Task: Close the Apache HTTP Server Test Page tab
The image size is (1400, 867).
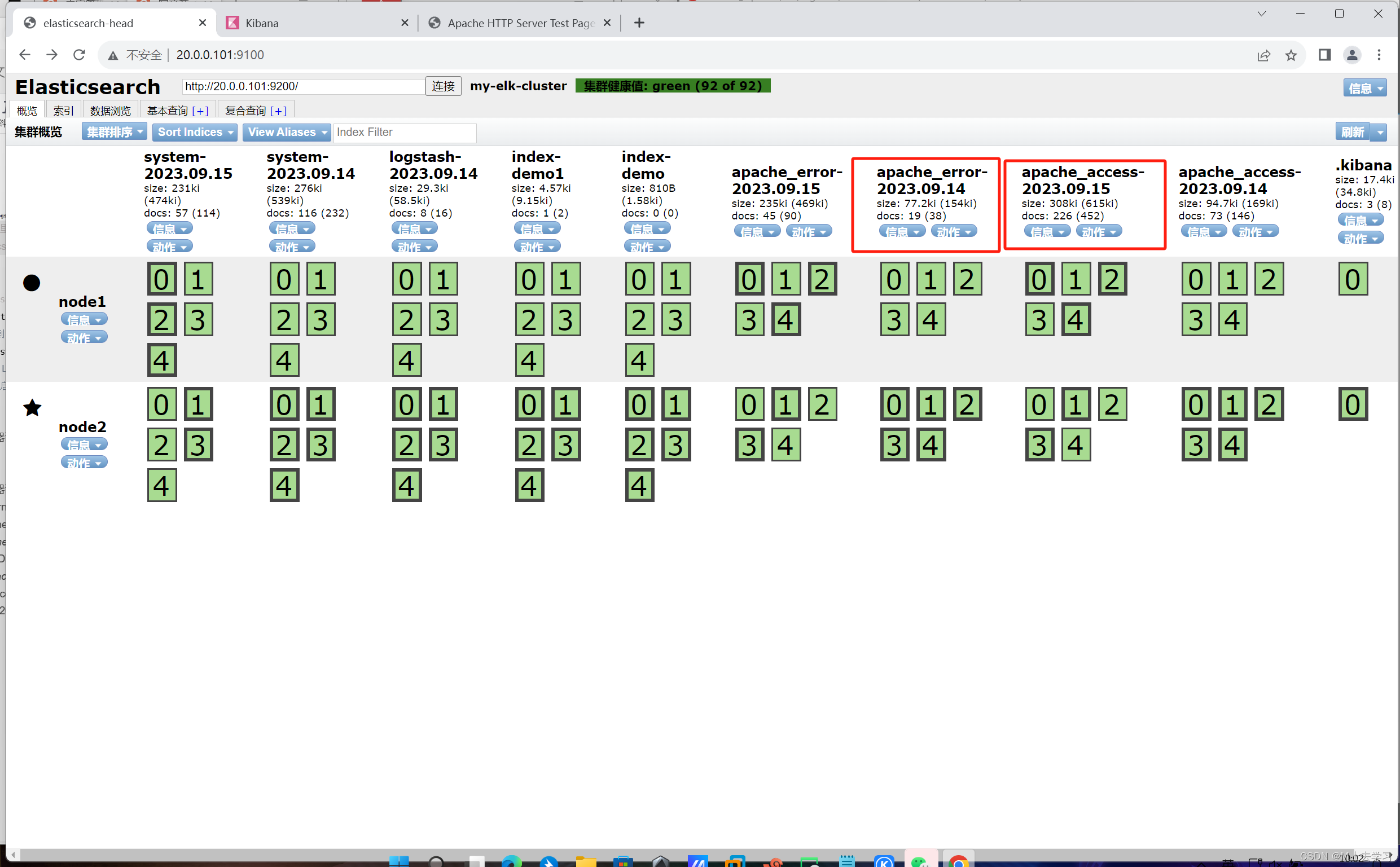Action: pos(607,23)
